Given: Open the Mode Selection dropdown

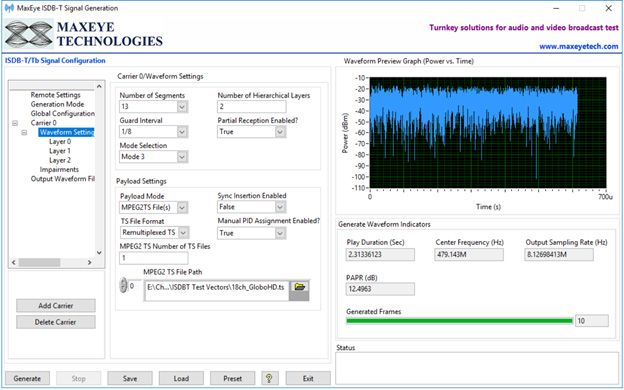Looking at the screenshot, I should click(x=182, y=157).
